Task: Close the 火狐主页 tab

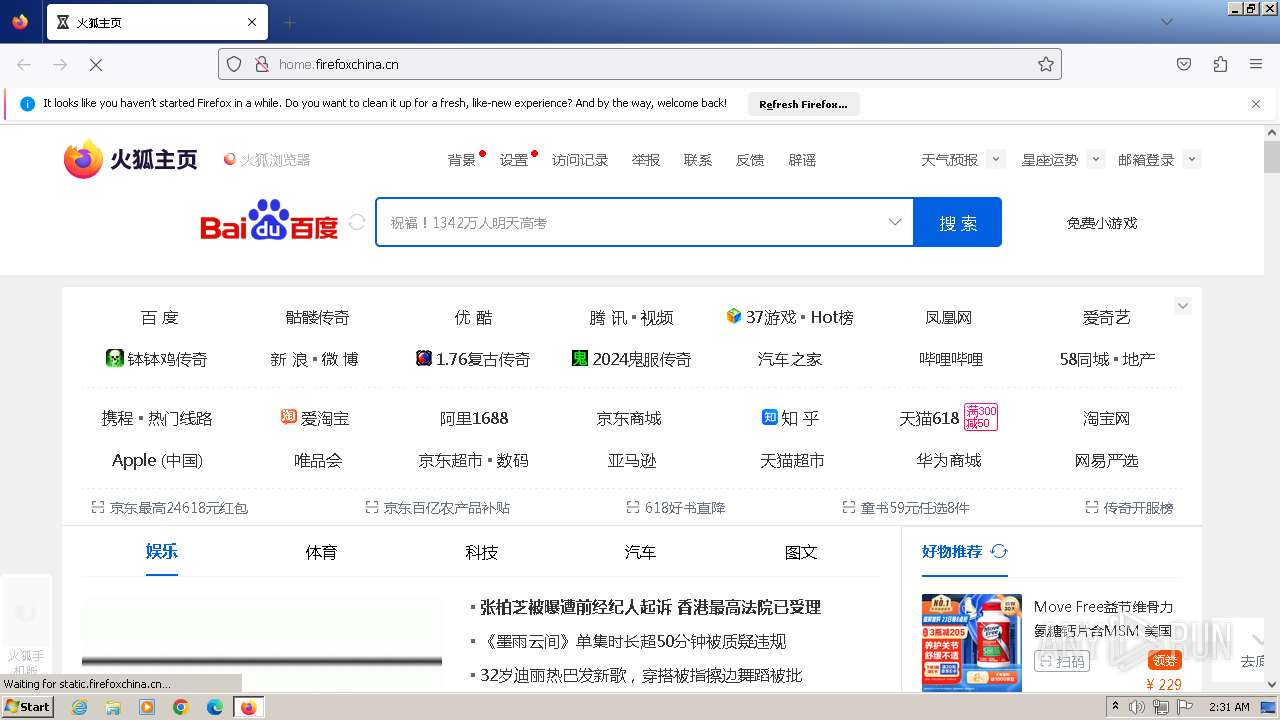Action: click(252, 22)
